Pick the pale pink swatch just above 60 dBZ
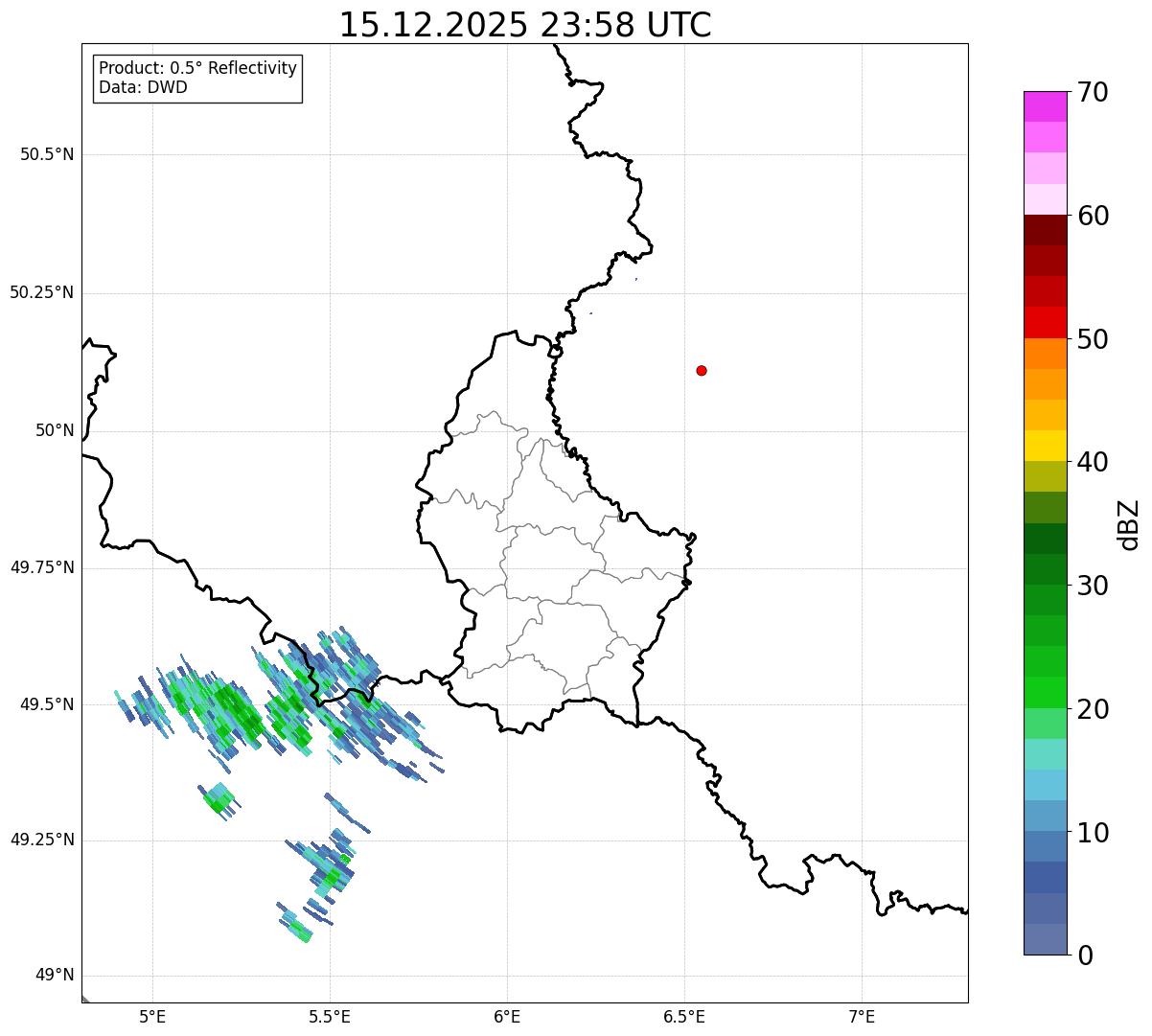The height and width of the screenshot is (1036, 1152). [x=1046, y=199]
